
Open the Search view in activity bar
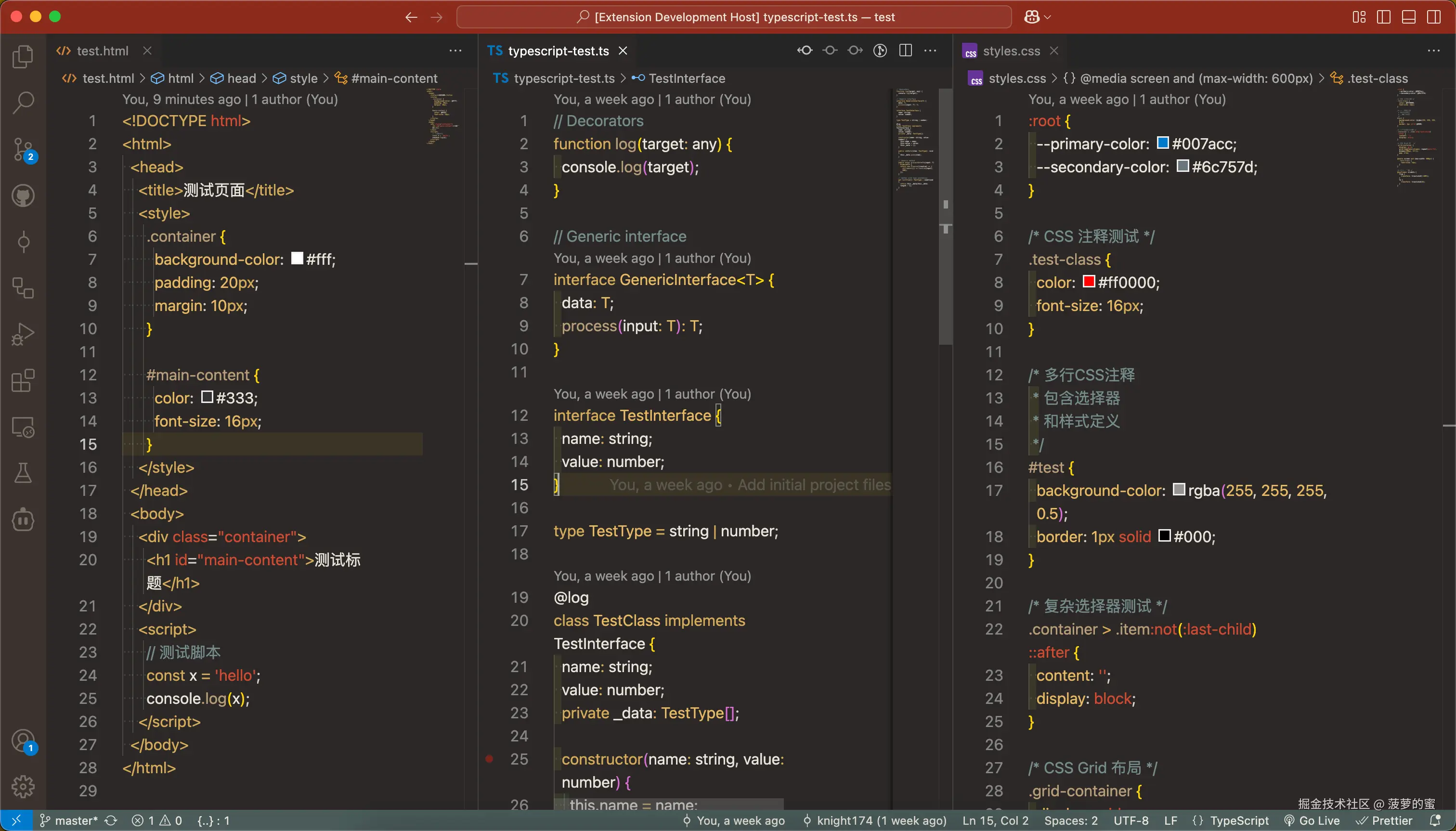tap(23, 103)
